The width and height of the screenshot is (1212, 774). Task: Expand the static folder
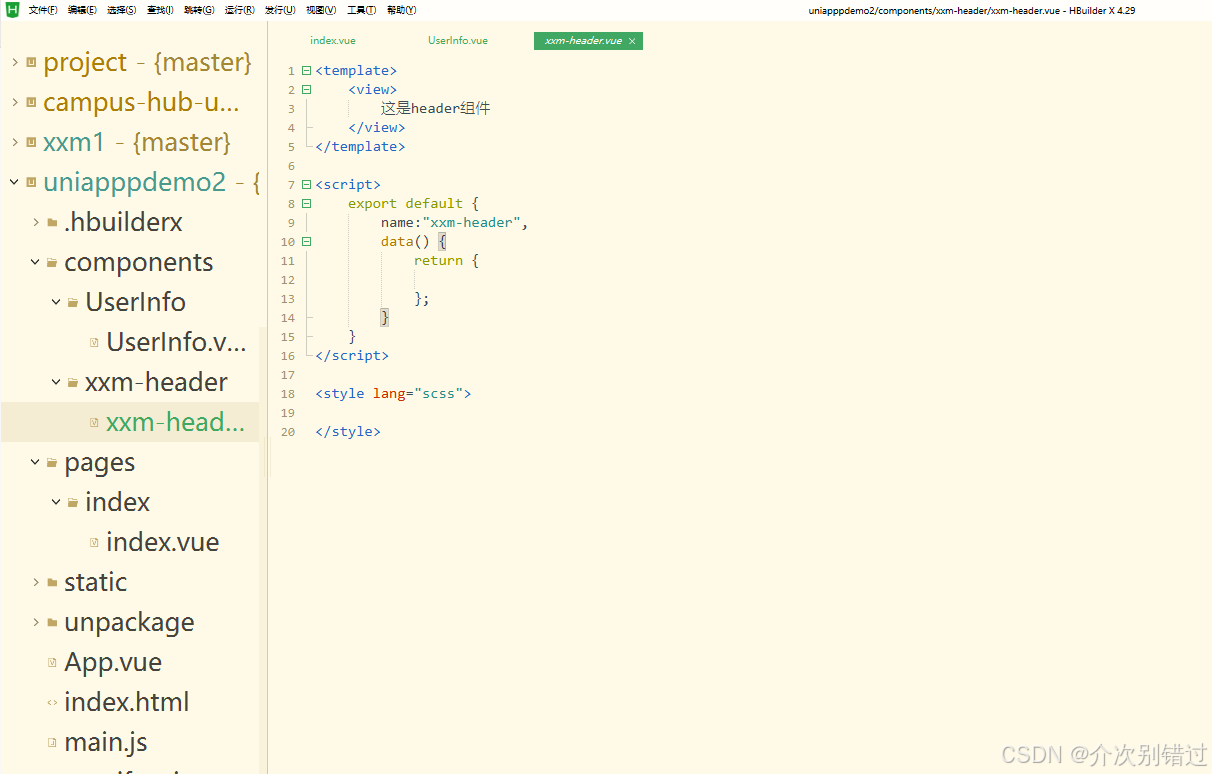click(36, 582)
